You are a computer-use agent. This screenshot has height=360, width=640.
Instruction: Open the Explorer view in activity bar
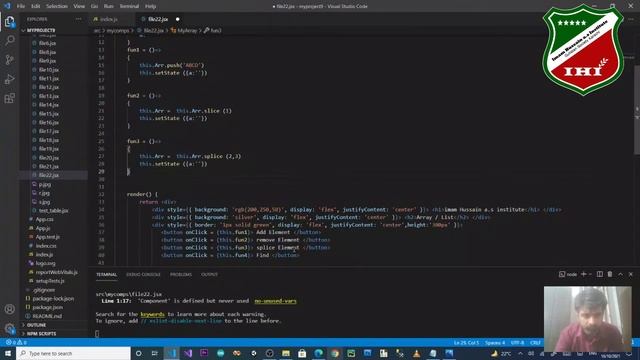click(x=9, y=21)
